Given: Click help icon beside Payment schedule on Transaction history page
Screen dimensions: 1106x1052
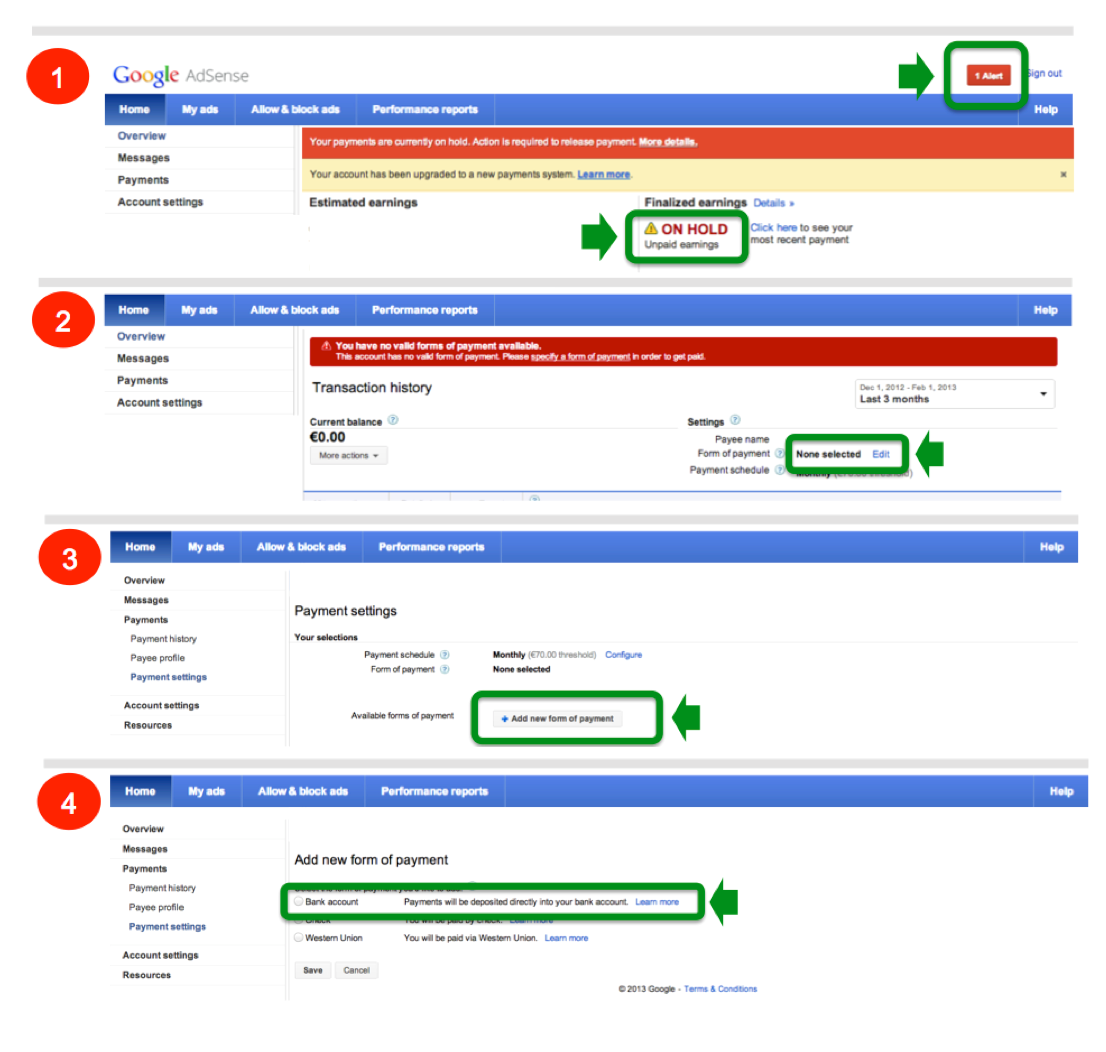Looking at the screenshot, I should click(x=779, y=470).
